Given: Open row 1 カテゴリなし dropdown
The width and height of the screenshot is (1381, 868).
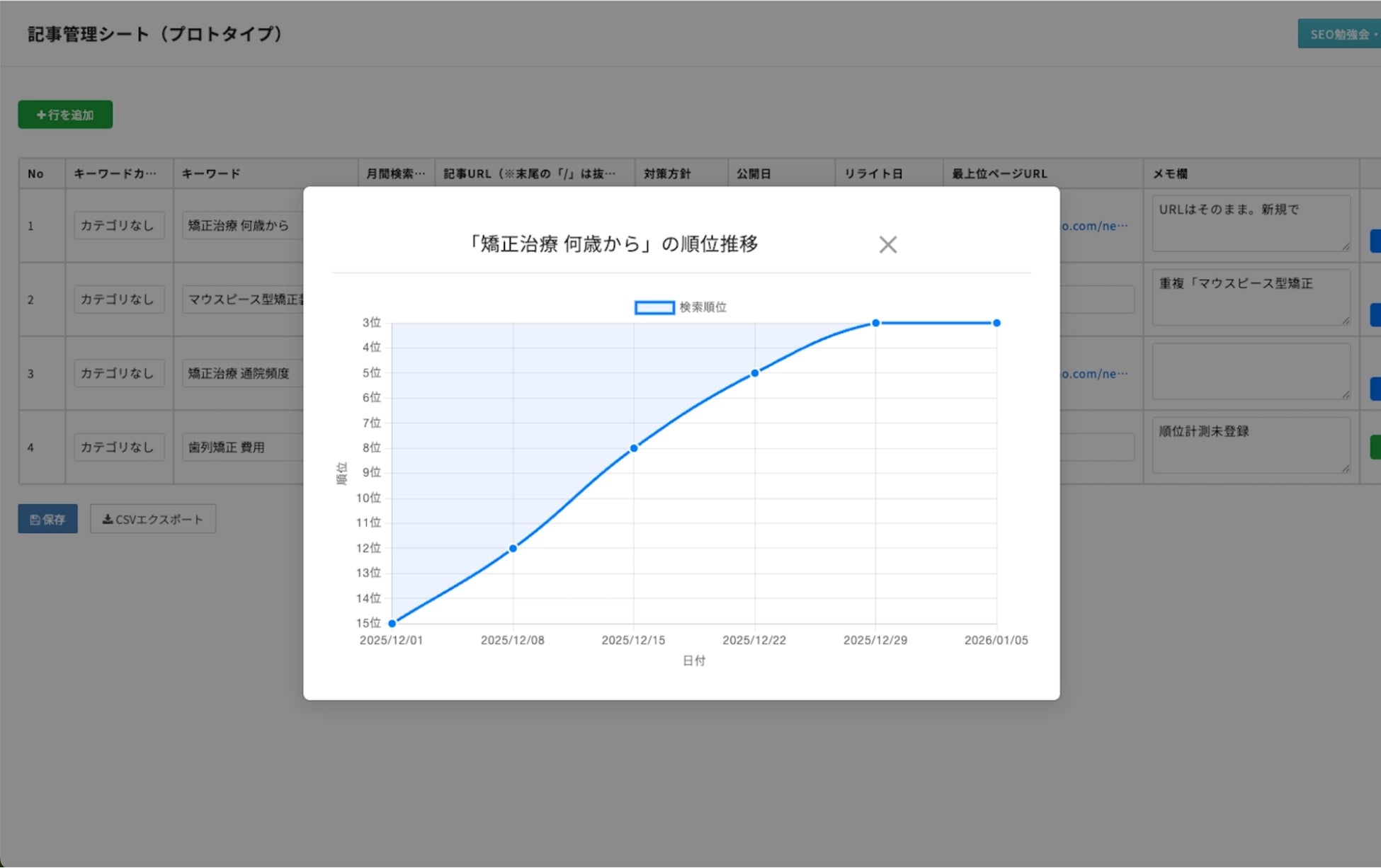Looking at the screenshot, I should click(x=118, y=226).
